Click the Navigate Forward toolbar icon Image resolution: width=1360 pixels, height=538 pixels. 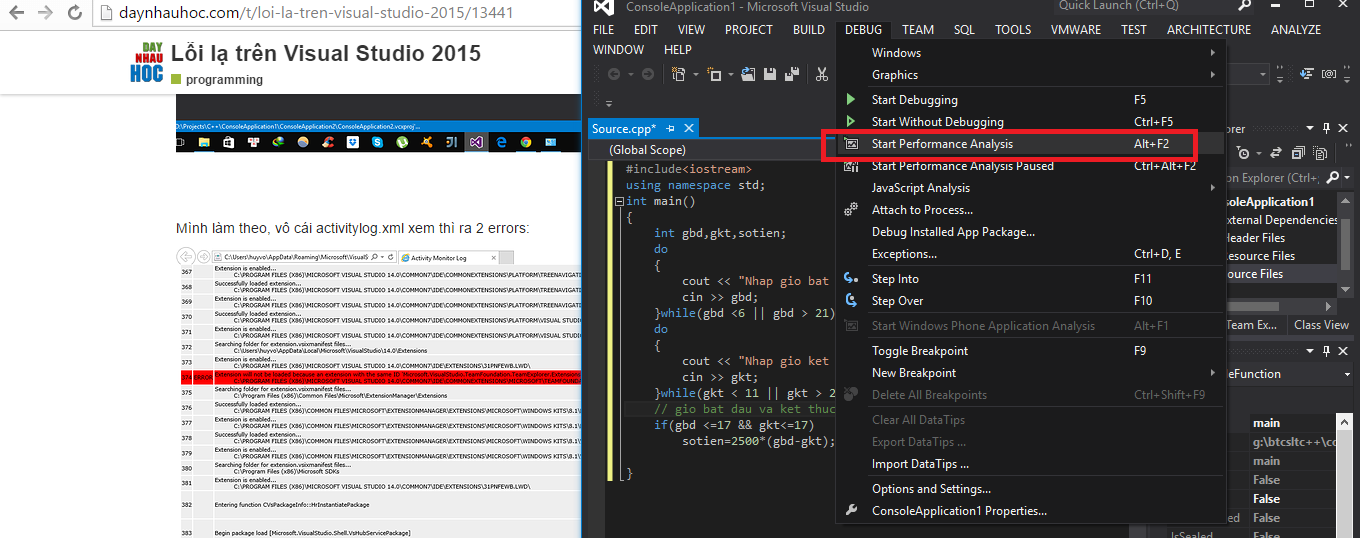point(647,74)
